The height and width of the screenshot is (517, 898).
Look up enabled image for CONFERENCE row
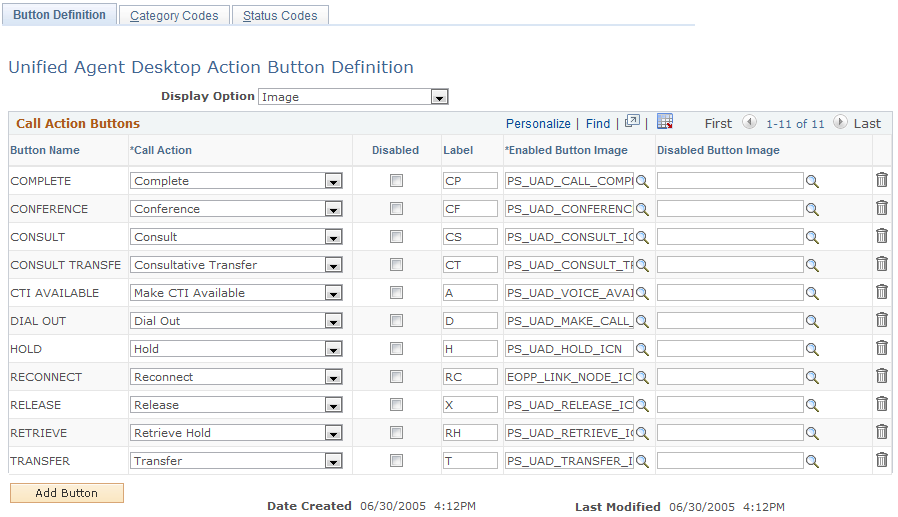click(642, 210)
